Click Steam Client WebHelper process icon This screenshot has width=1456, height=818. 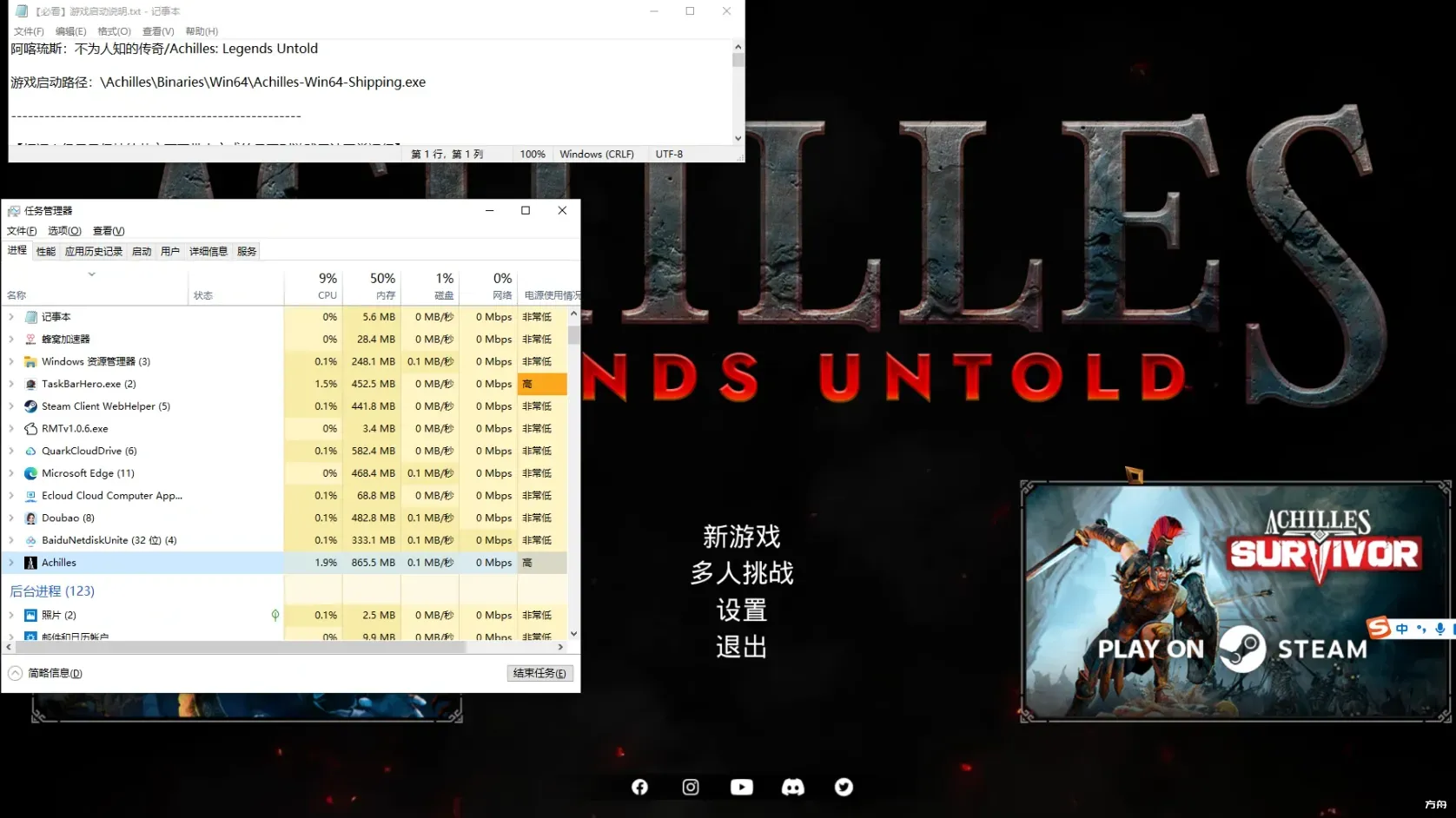pyautogui.click(x=30, y=406)
